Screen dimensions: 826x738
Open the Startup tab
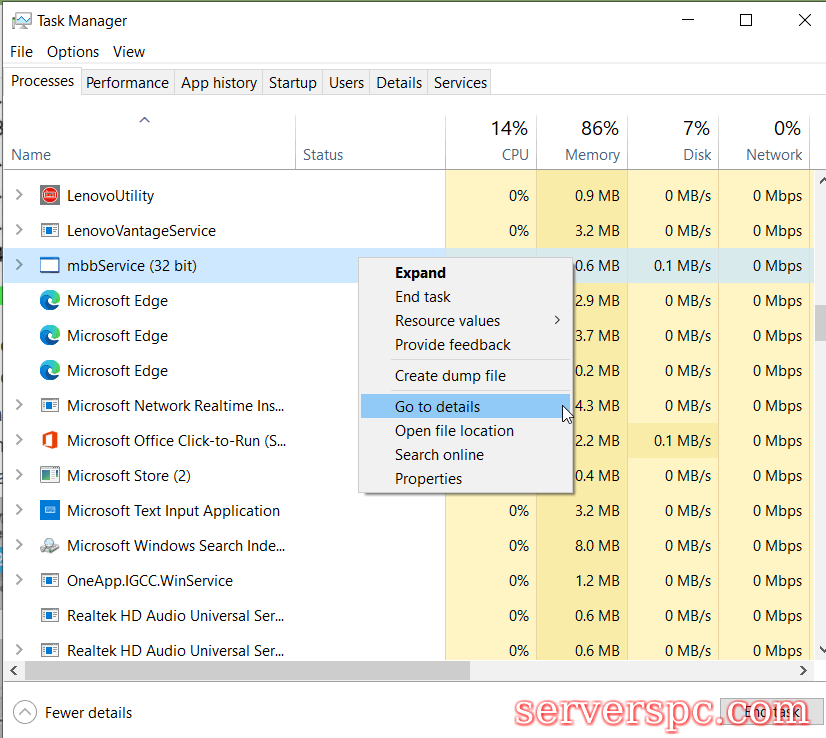point(292,83)
